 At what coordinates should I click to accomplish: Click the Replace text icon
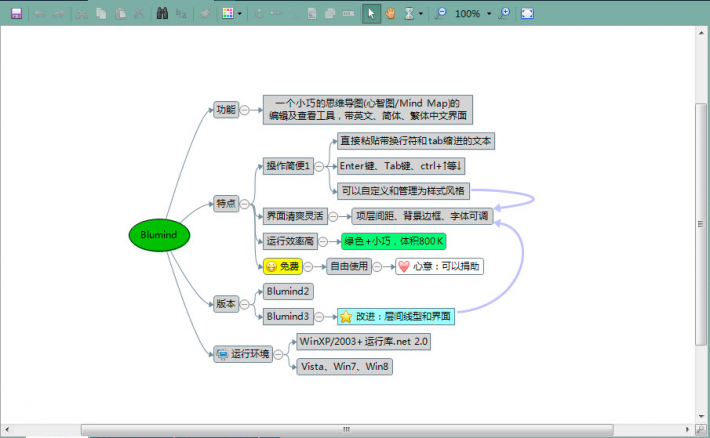(181, 14)
